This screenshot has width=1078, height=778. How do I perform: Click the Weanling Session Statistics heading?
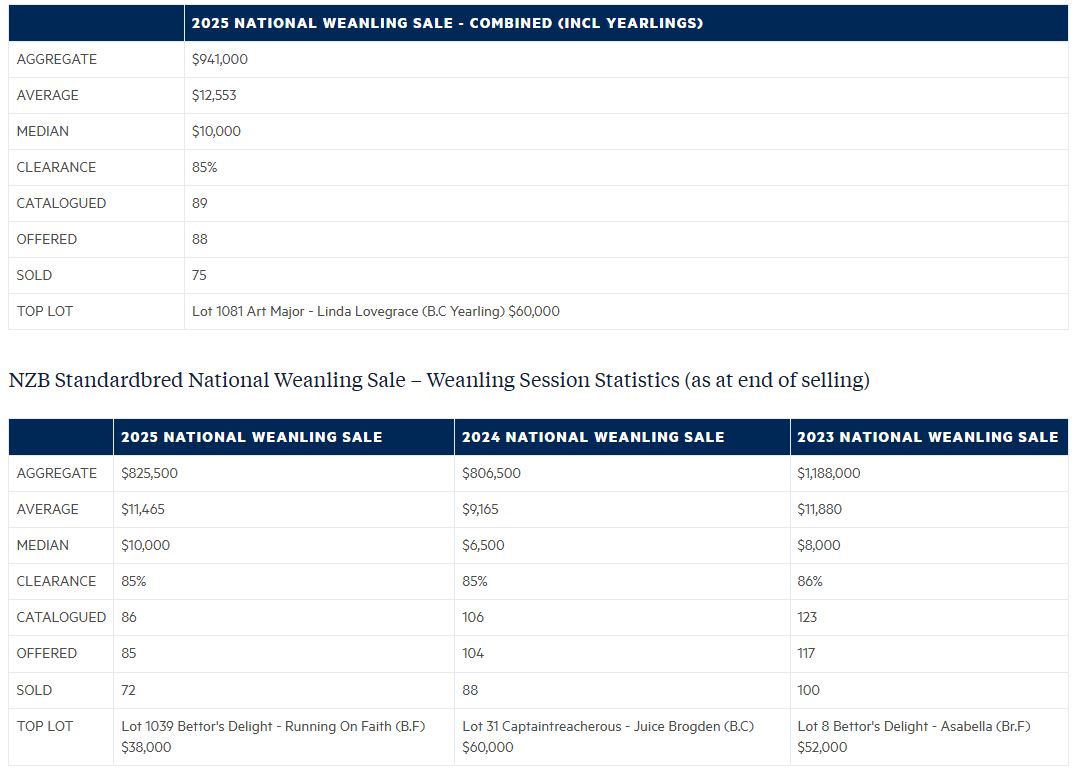point(439,380)
